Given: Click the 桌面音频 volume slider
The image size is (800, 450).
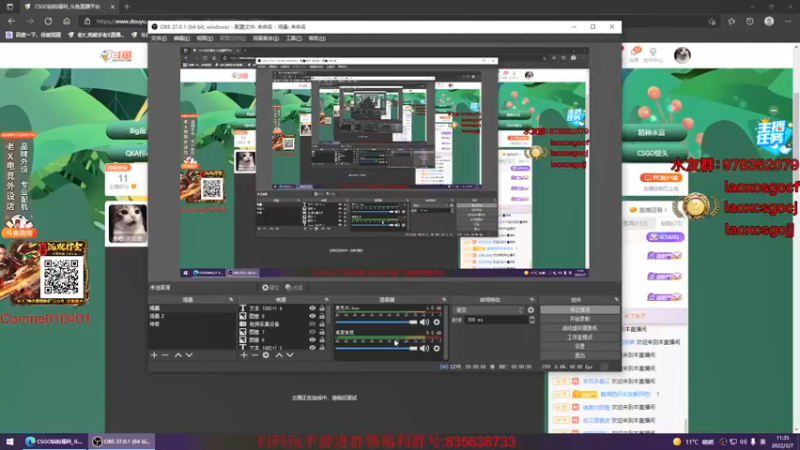Looking at the screenshot, I should (377, 348).
